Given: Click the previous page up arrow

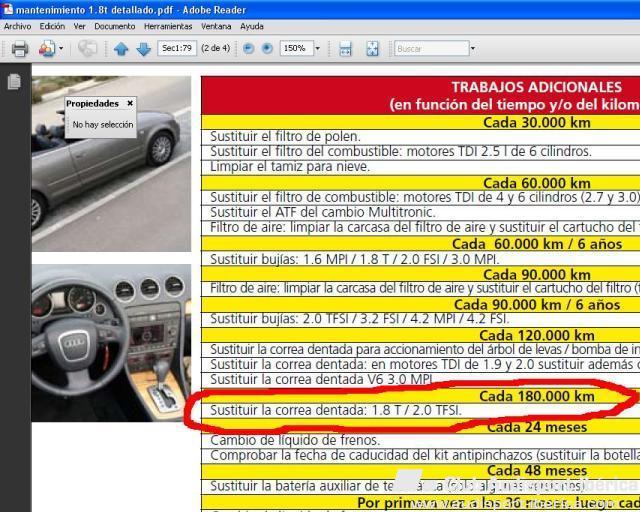Looking at the screenshot, I should coord(121,48).
